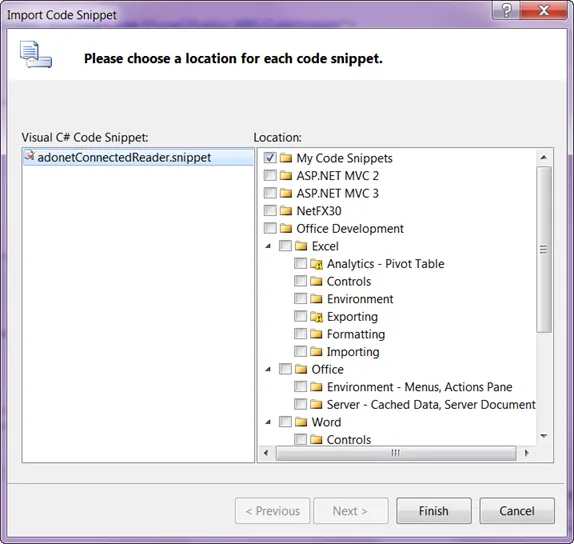Check the Environment - Menus, Actions Pane checkbox

[x=301, y=386]
